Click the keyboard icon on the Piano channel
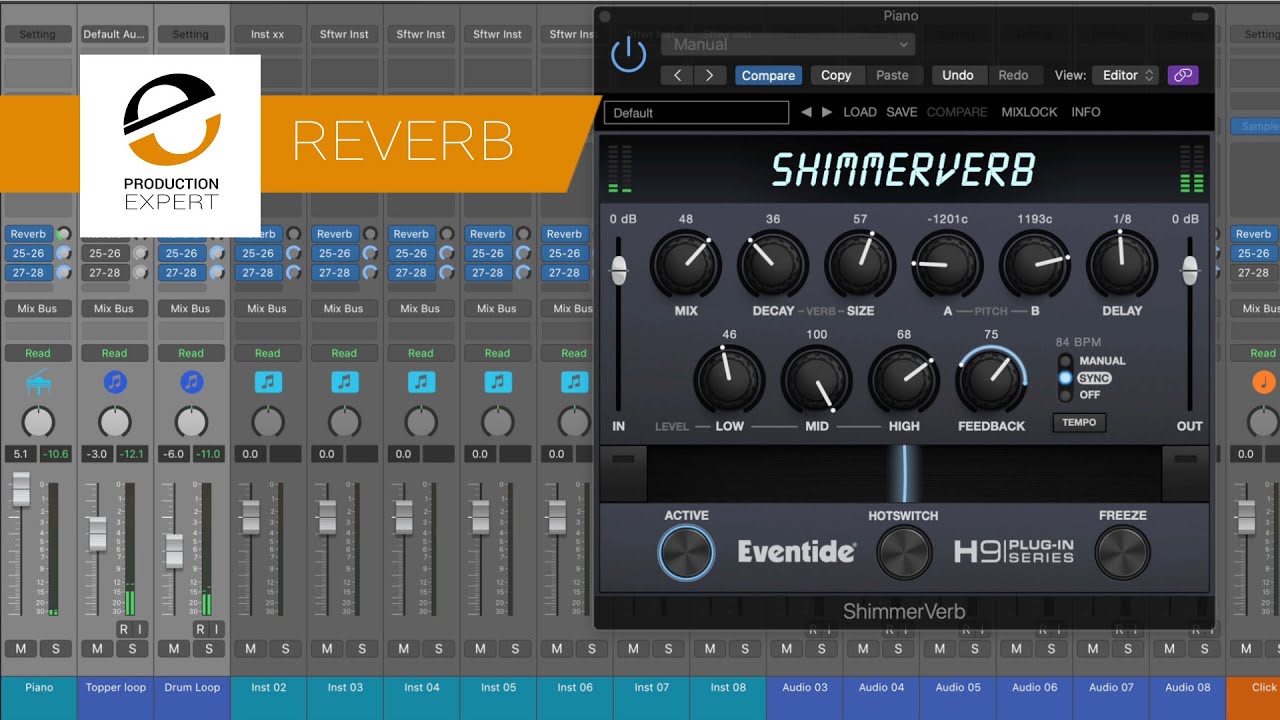 [38, 381]
